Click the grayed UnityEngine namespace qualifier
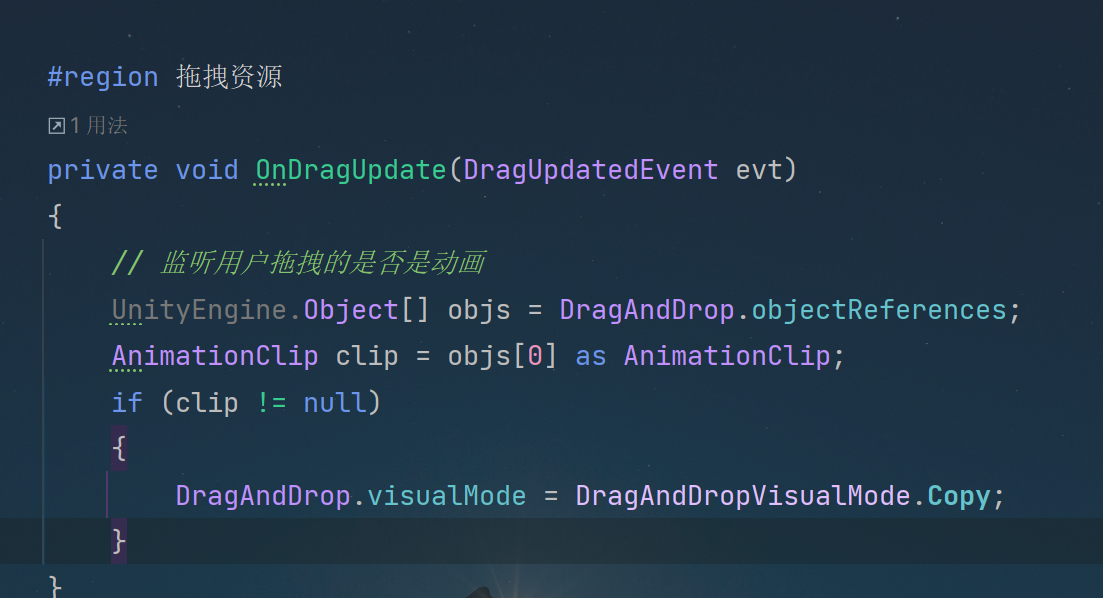Viewport: 1103px width, 598px height. 198,310
